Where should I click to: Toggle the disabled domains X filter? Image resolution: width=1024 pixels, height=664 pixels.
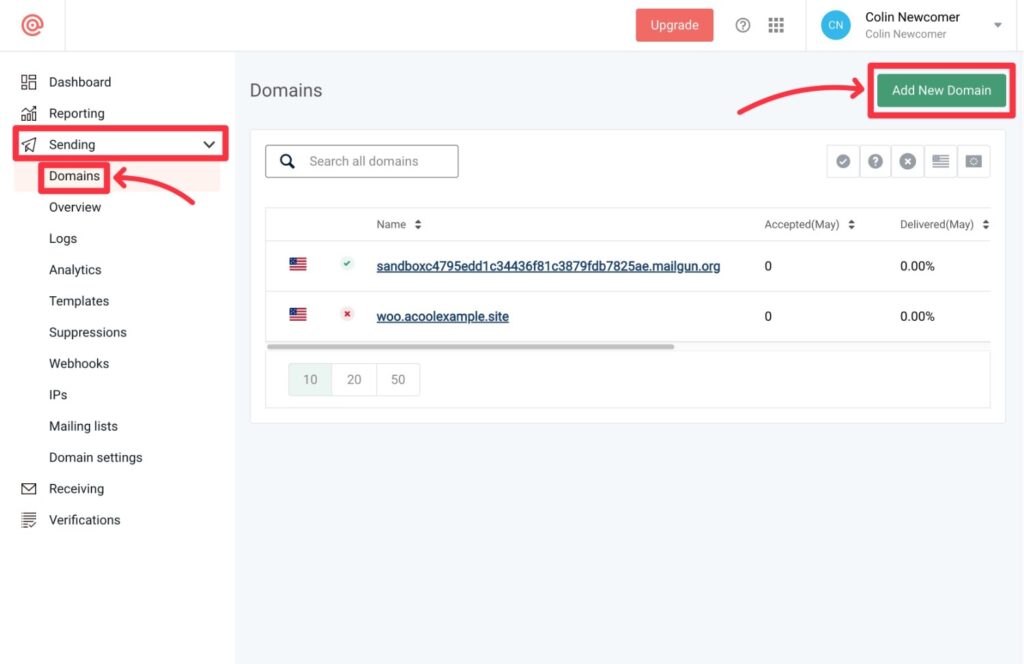click(908, 161)
